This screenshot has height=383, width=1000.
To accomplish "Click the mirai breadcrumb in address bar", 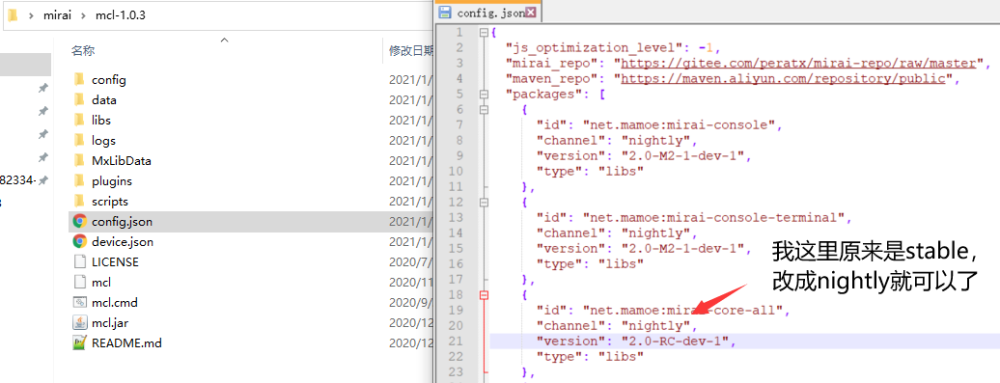I will coord(56,15).
